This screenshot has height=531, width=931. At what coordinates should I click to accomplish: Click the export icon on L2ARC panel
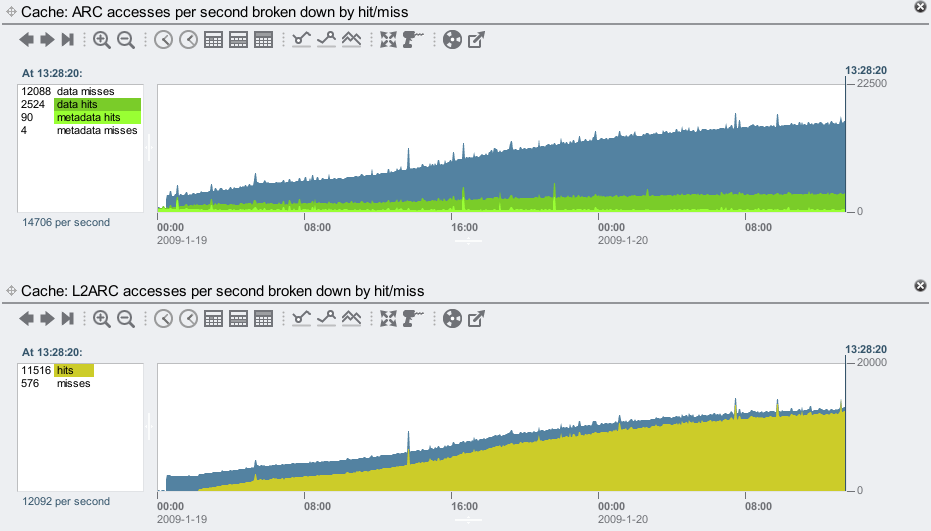tap(477, 319)
